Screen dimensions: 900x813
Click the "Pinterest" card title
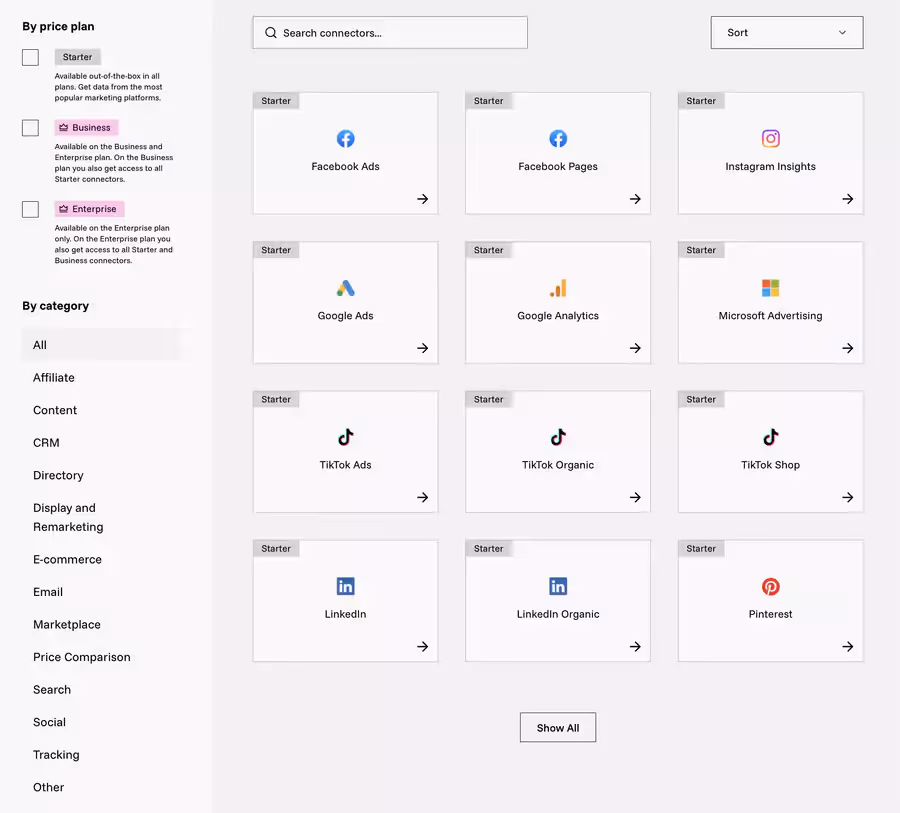(770, 614)
